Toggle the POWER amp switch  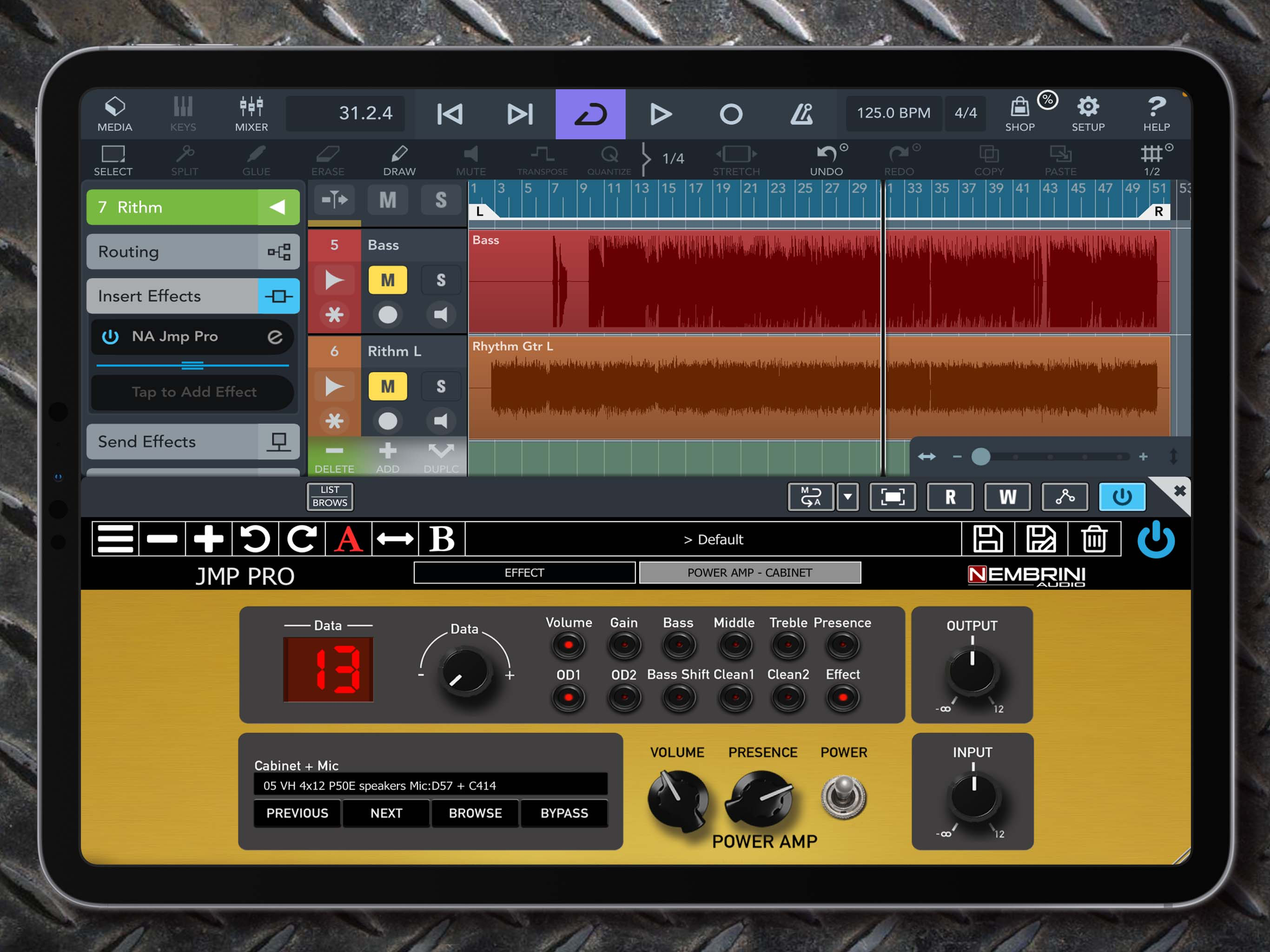click(x=843, y=797)
